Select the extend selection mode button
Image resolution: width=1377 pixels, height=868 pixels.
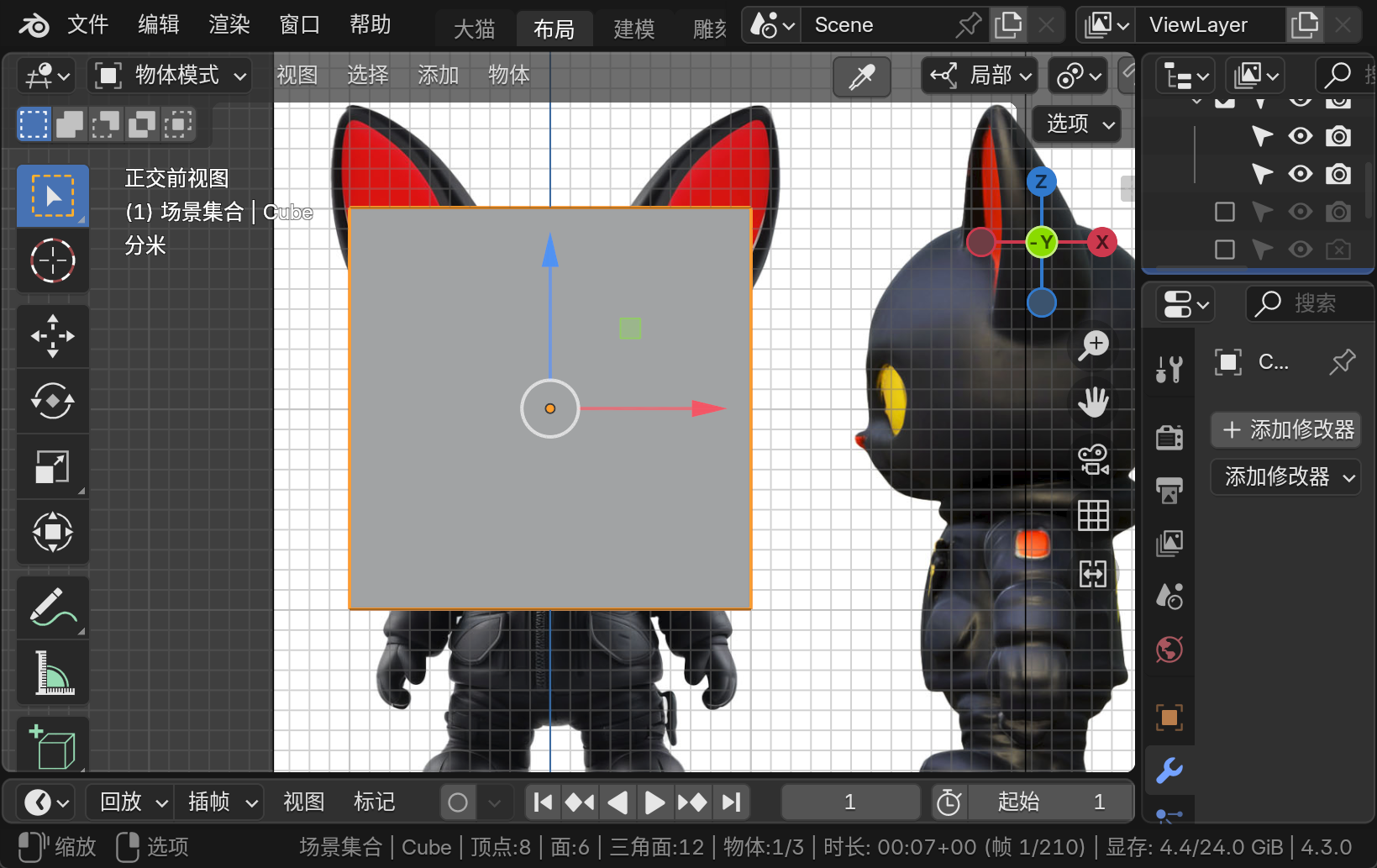(70, 125)
